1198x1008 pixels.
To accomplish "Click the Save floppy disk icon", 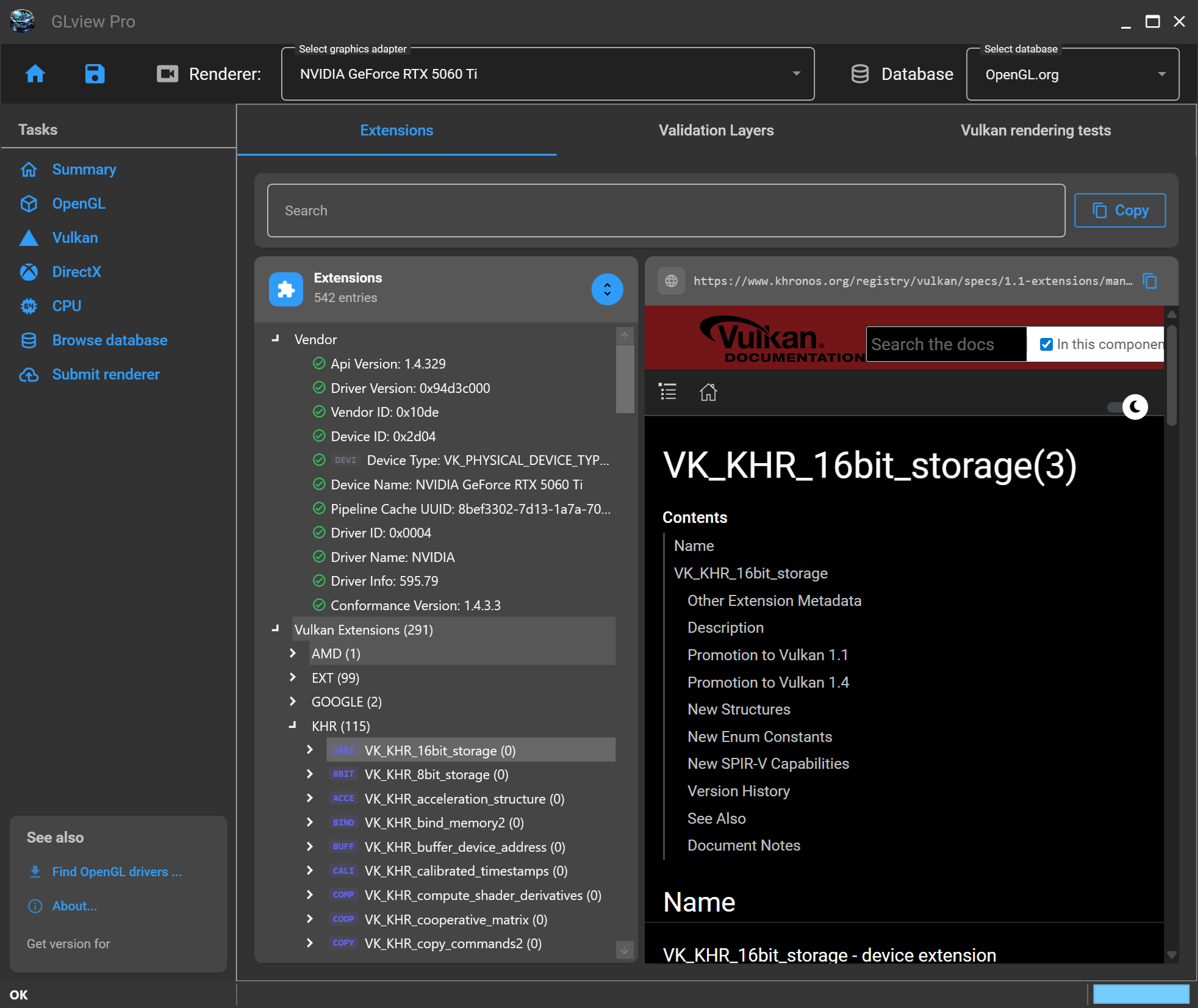I will (x=95, y=74).
